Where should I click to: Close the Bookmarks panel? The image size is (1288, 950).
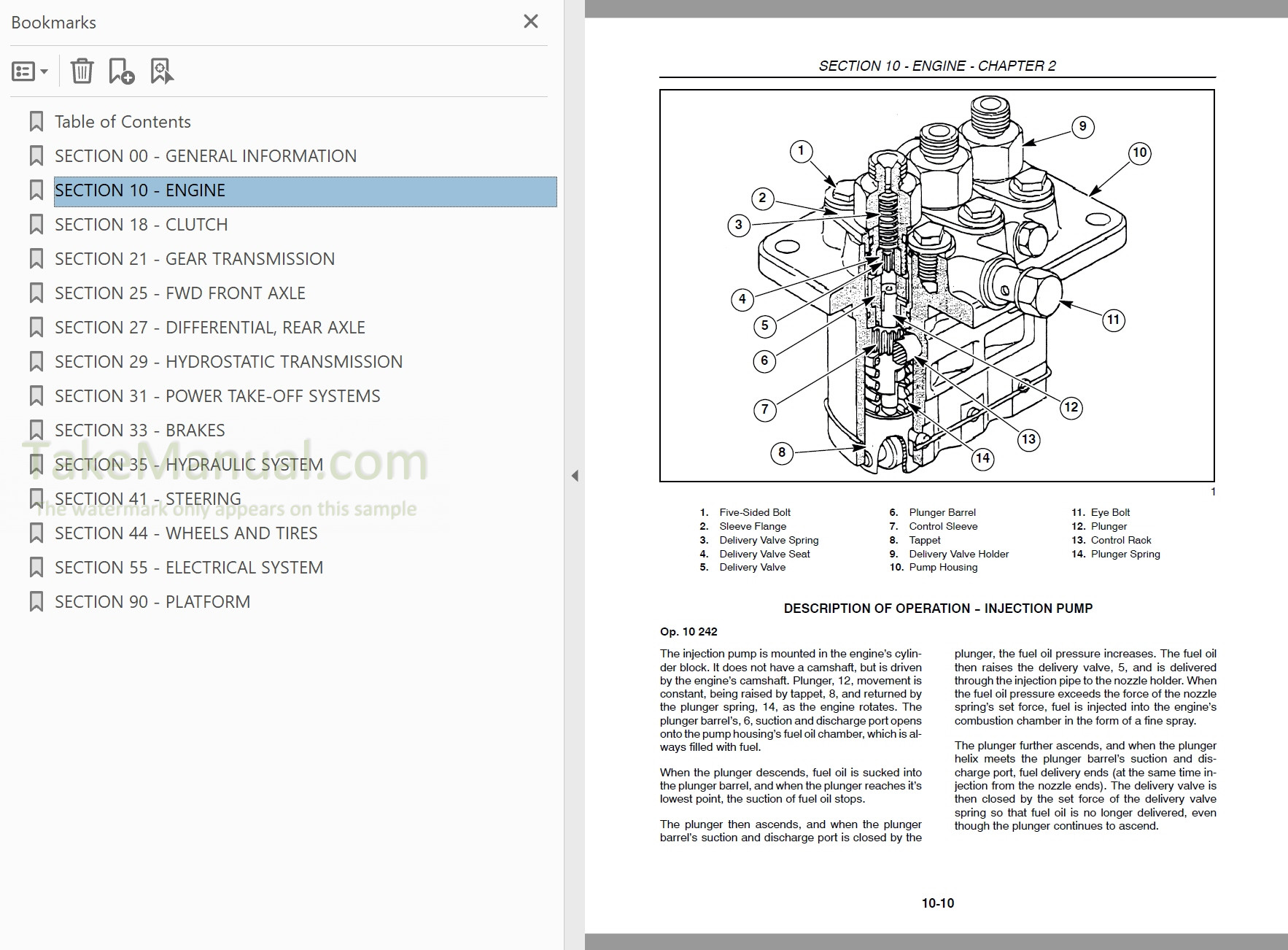pos(531,21)
